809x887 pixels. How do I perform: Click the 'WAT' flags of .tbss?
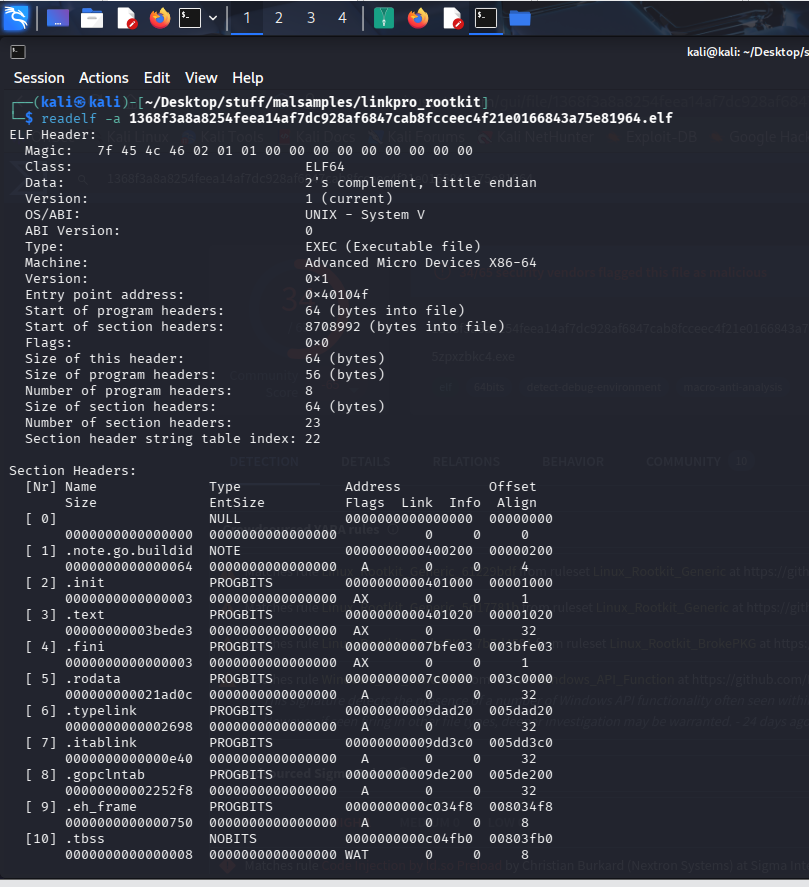pyautogui.click(x=357, y=854)
